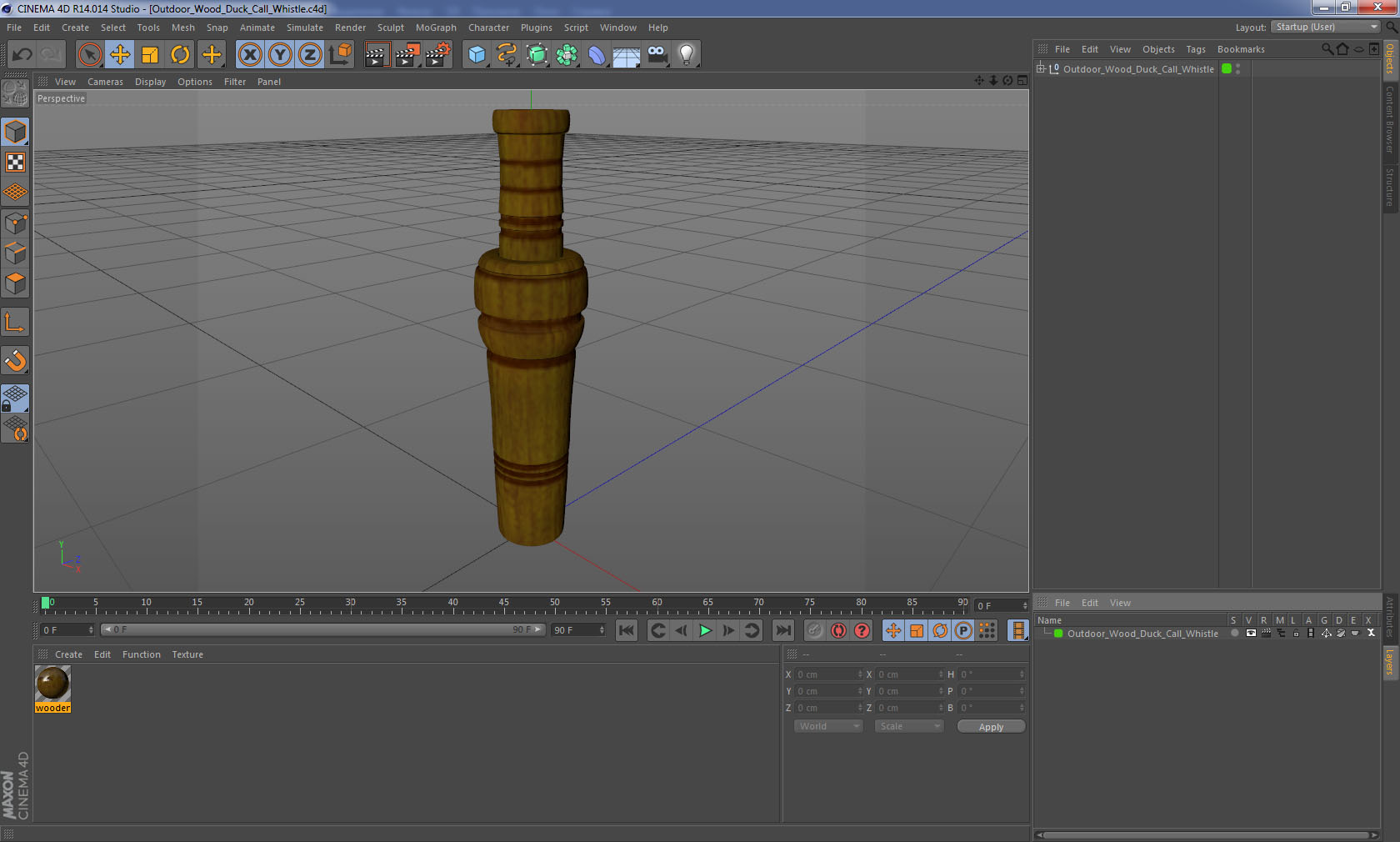Add a camera object
1400x842 pixels.
657,55
